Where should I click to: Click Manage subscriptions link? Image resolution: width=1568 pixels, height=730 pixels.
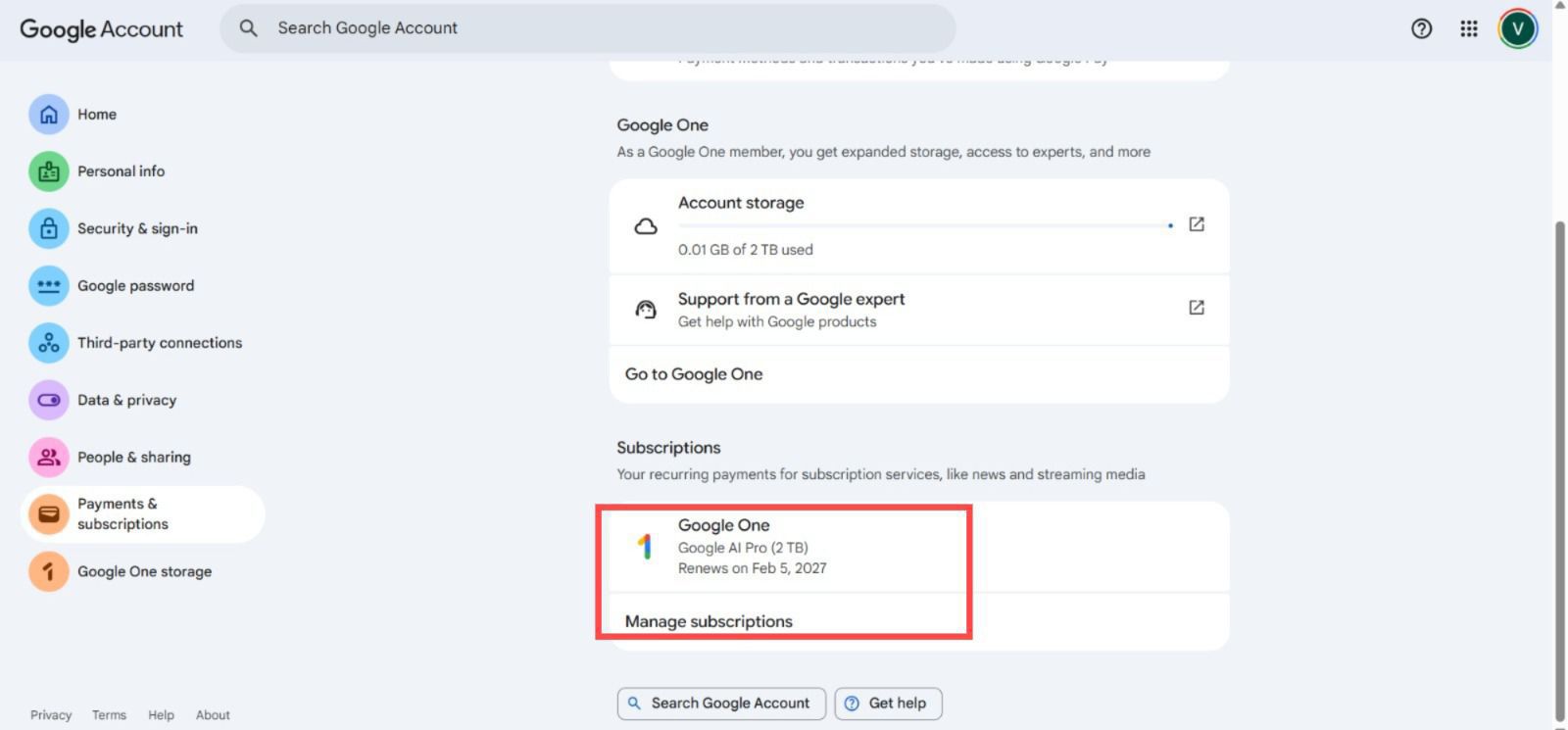tap(709, 621)
